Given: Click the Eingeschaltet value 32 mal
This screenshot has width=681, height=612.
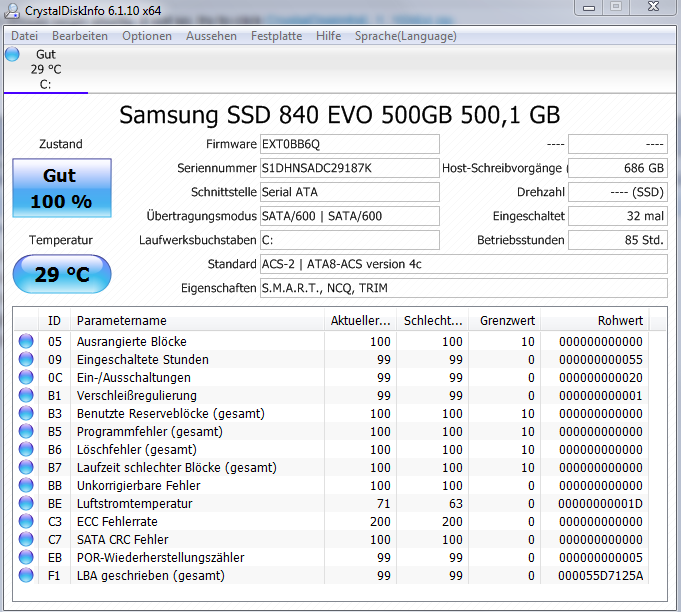Looking at the screenshot, I should coord(618,216).
